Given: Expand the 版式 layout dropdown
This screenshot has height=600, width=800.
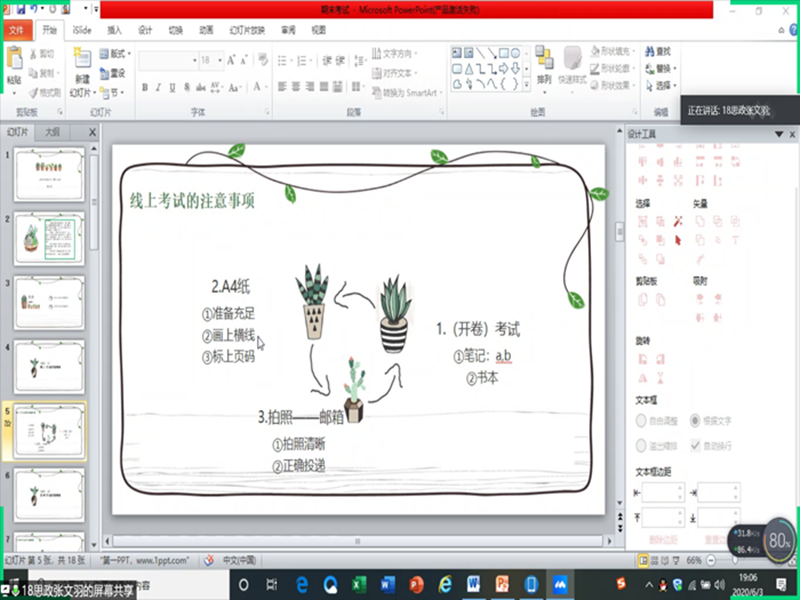Looking at the screenshot, I should (118, 54).
